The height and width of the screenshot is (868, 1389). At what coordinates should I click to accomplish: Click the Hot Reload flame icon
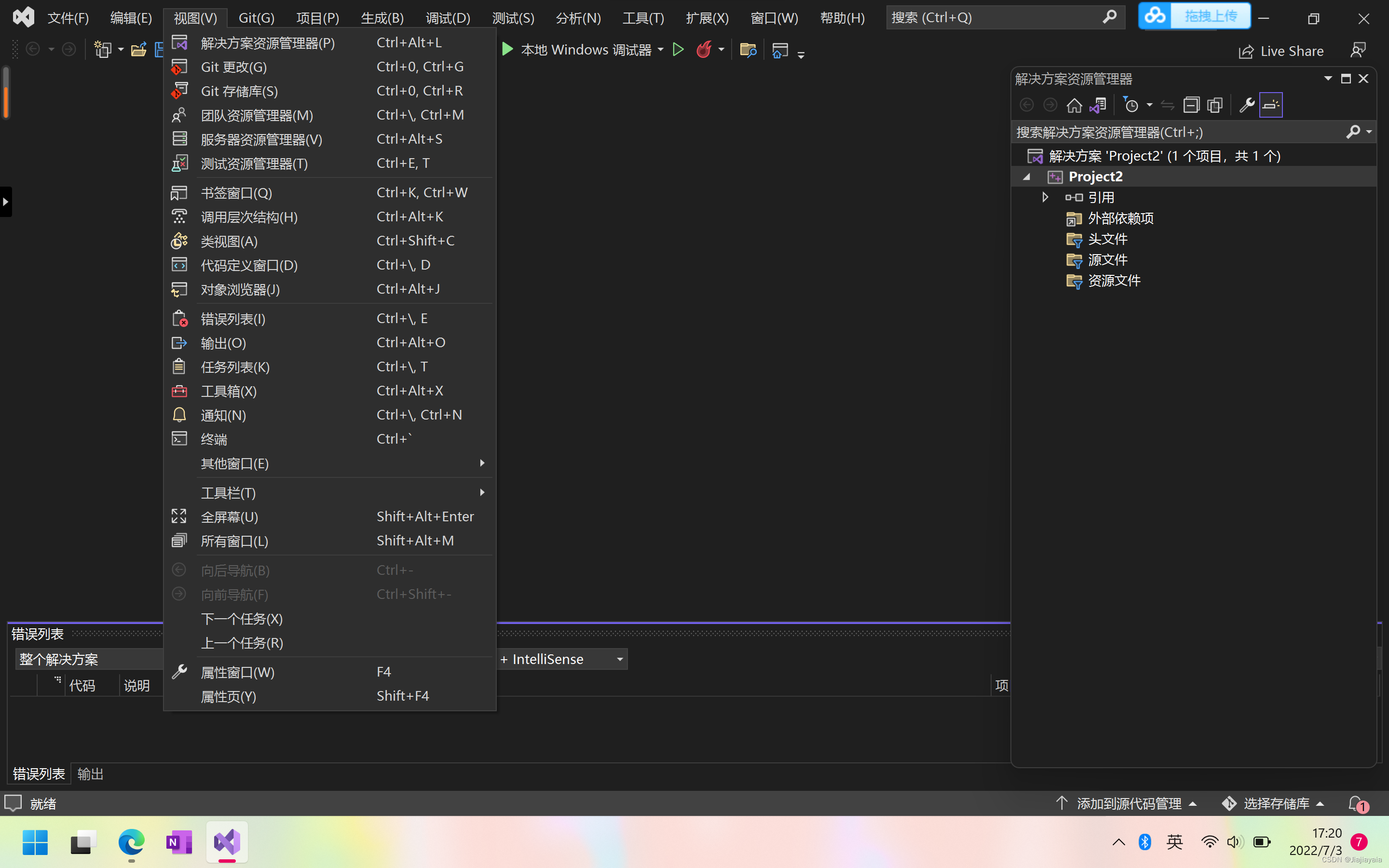[x=704, y=50]
